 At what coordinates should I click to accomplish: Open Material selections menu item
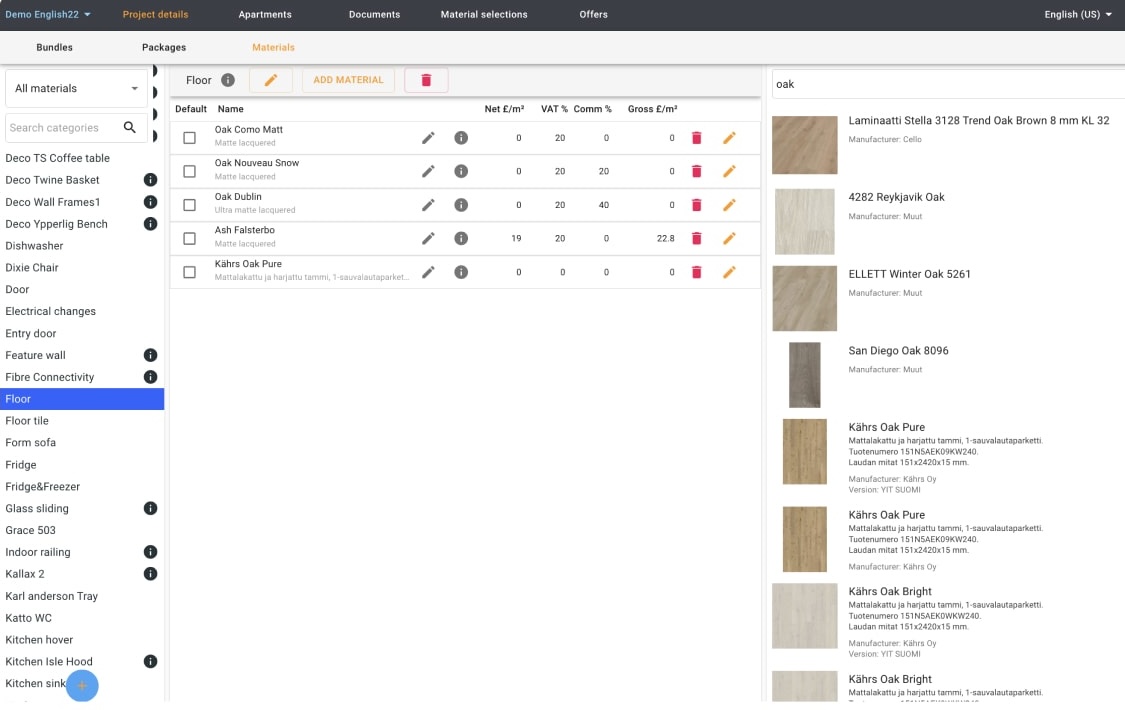484,14
